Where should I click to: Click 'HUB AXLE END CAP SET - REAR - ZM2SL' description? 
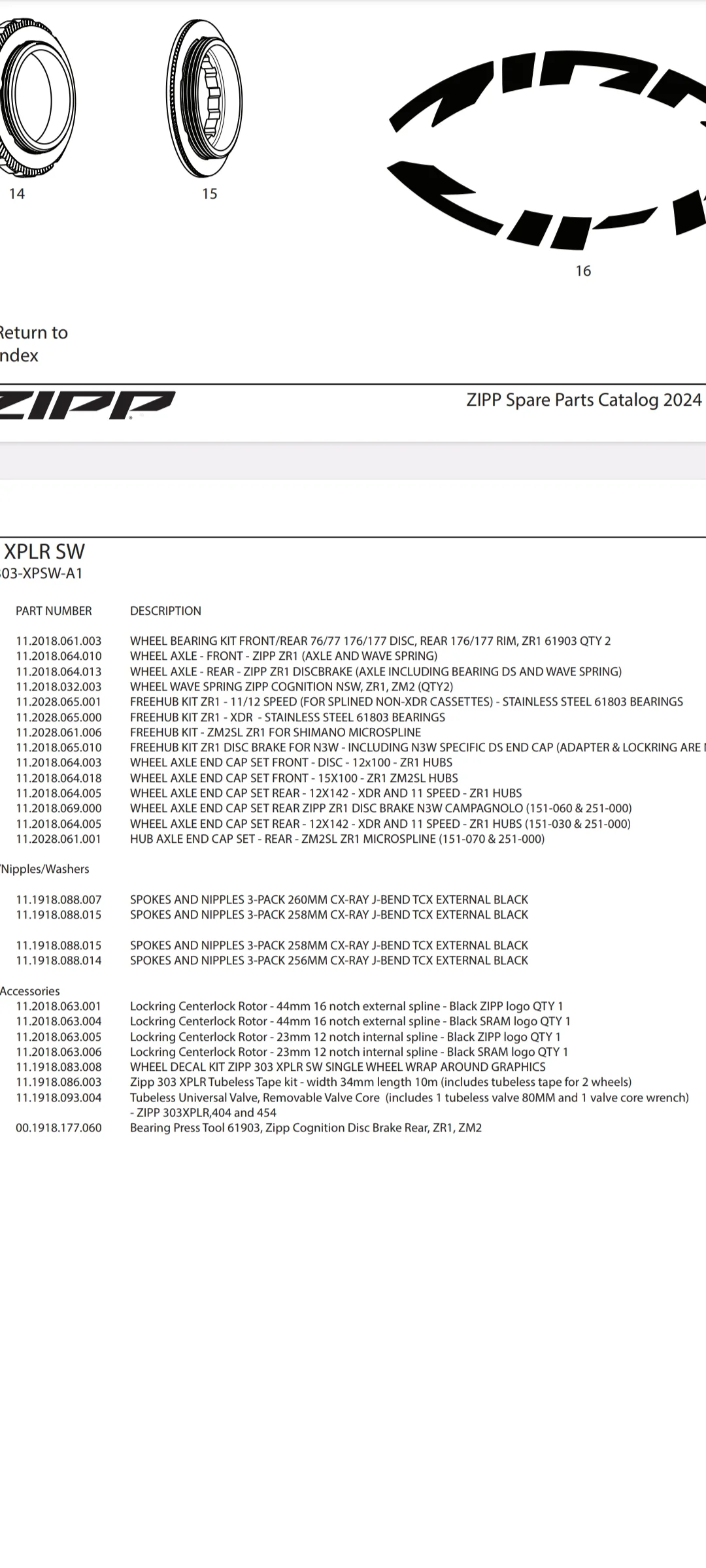(x=337, y=839)
